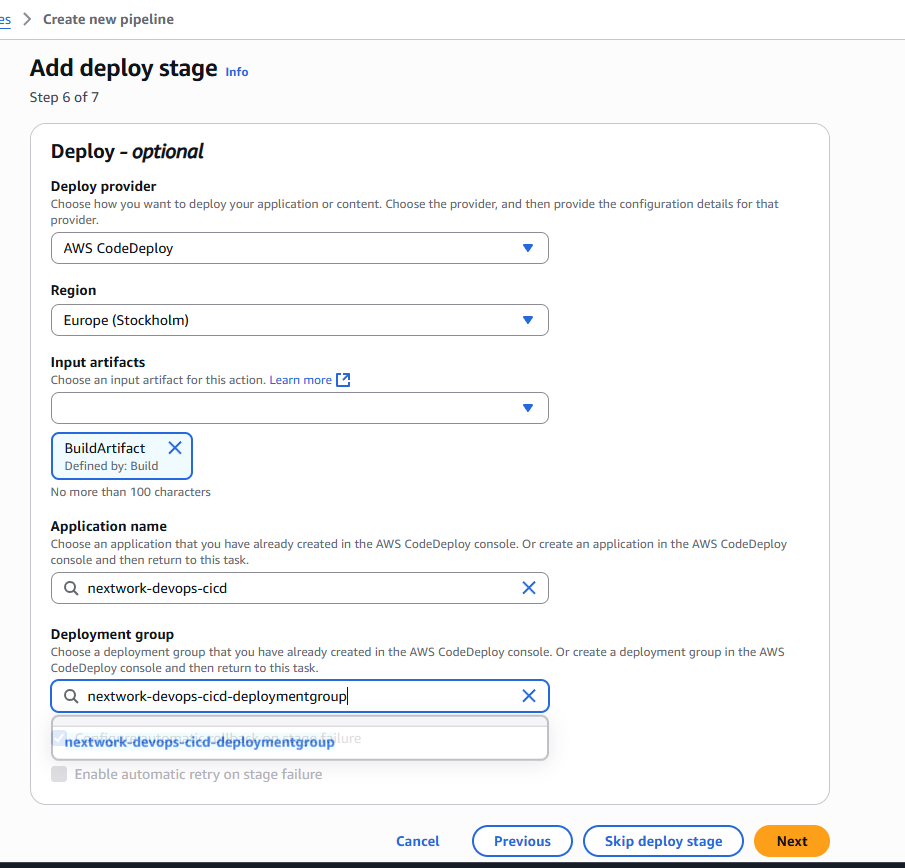Click the search magnifier in Deployment group
The width and height of the screenshot is (905, 868).
(71, 696)
